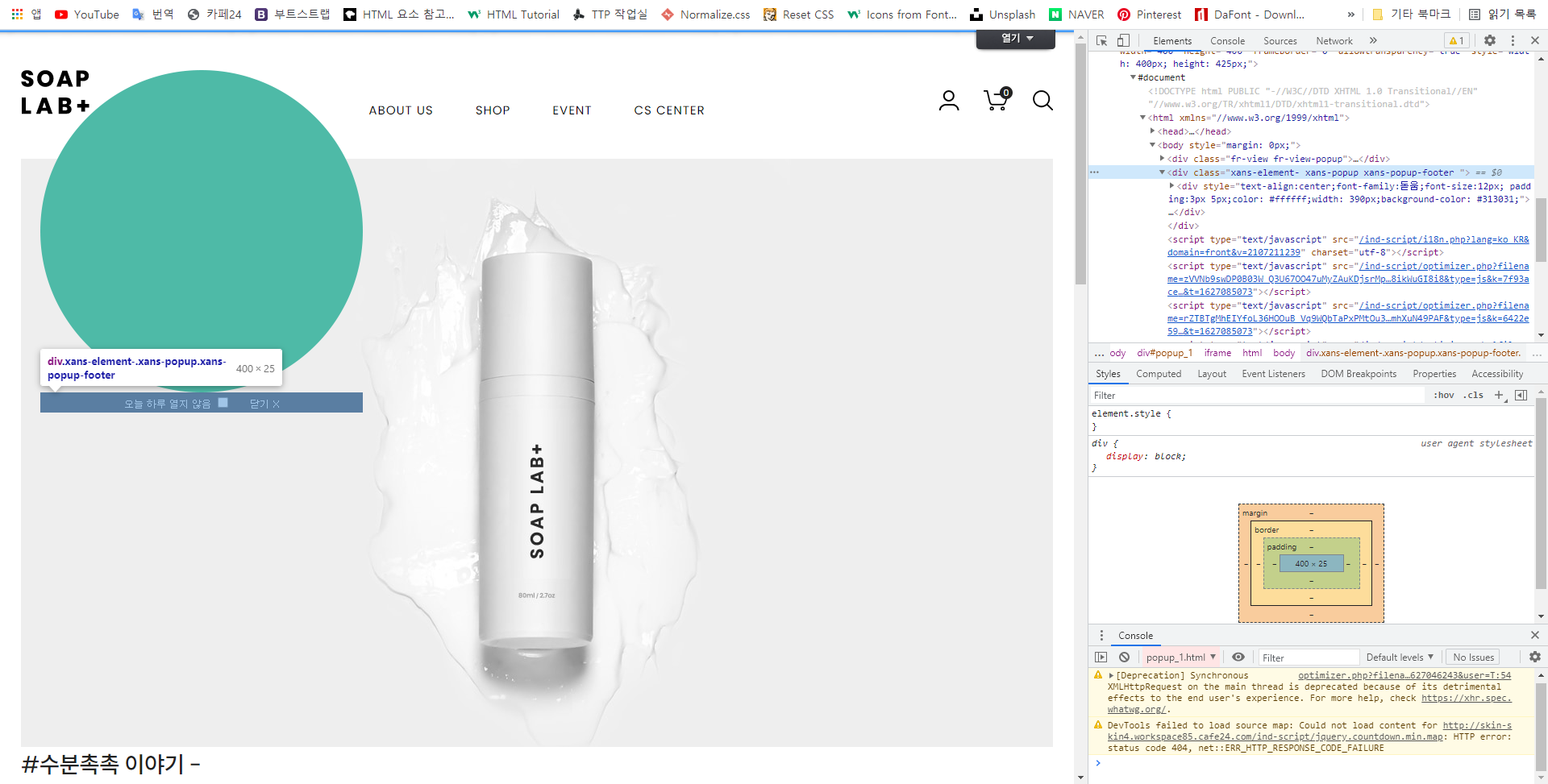Open the CS CENTER link
The height and width of the screenshot is (784, 1548).
(x=669, y=110)
